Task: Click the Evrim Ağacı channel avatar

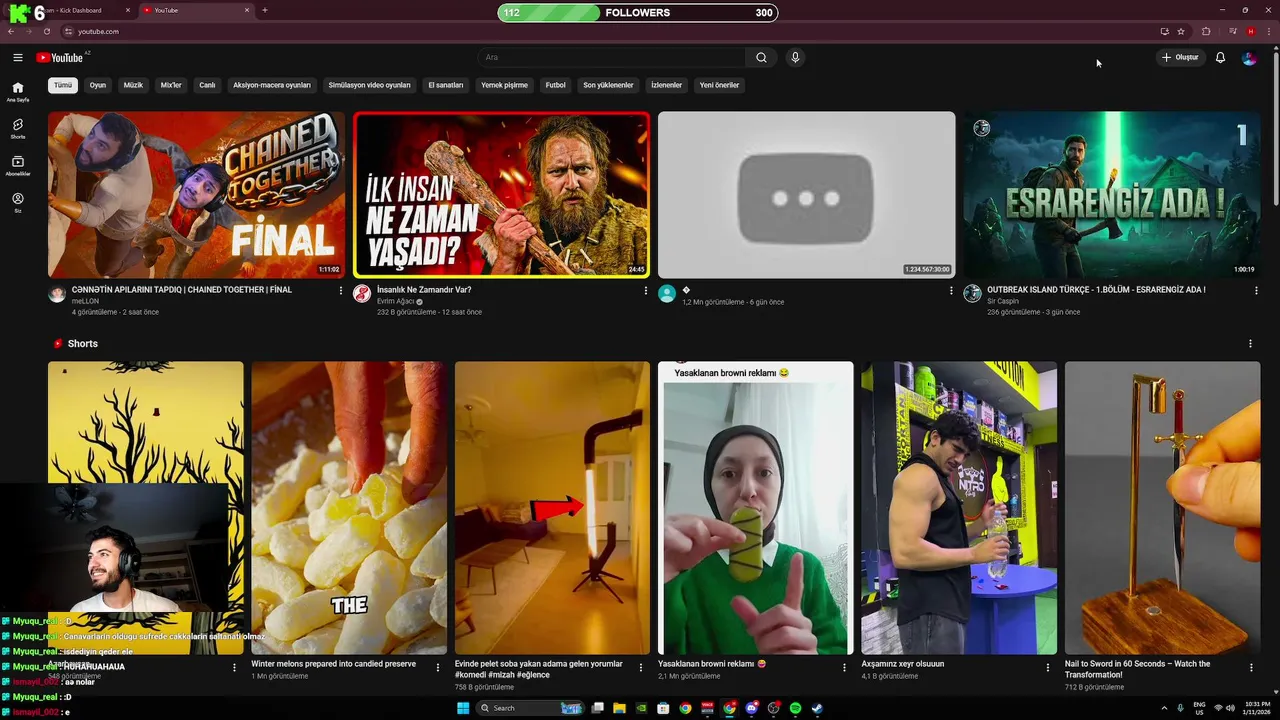Action: point(362,293)
